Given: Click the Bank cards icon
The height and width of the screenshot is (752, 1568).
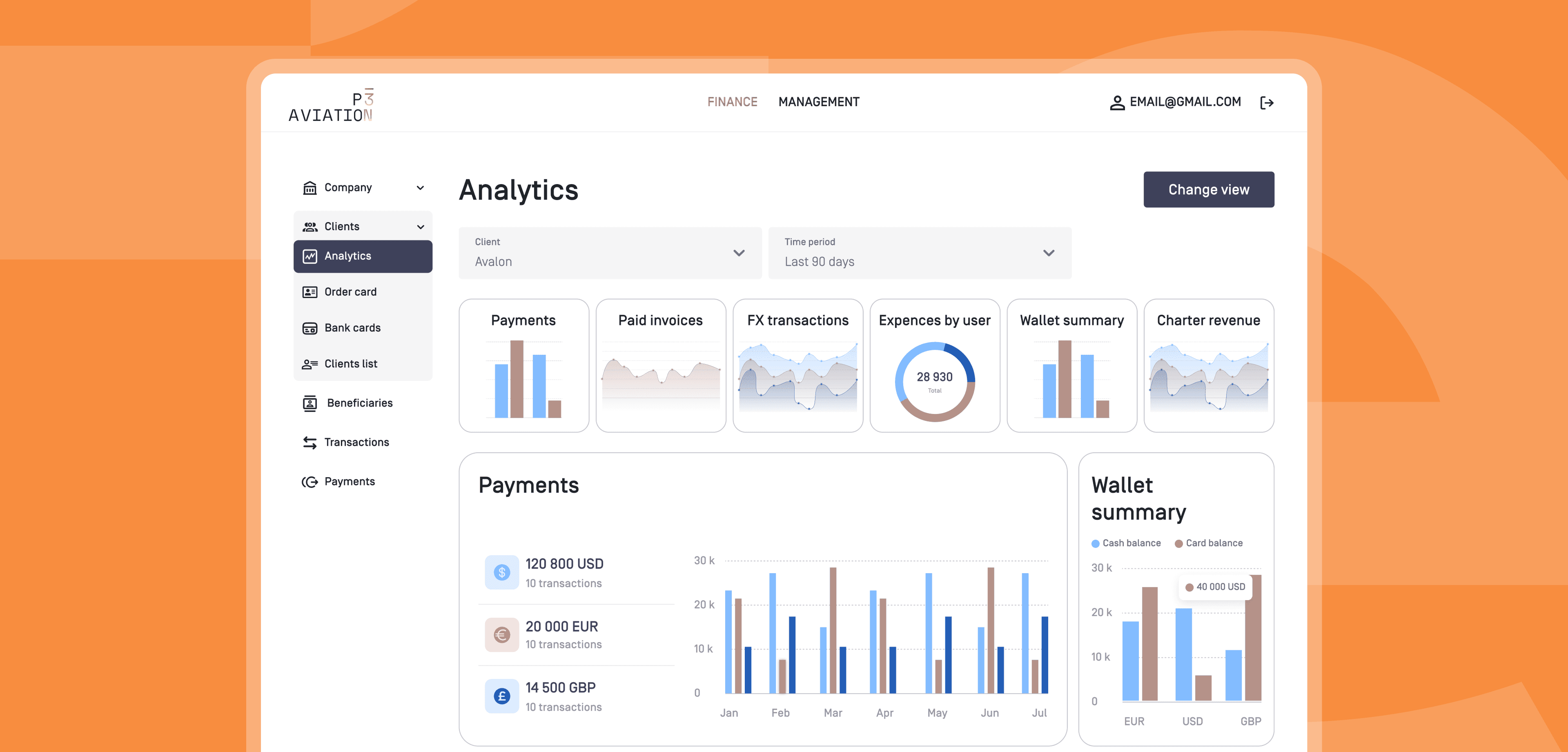Looking at the screenshot, I should 310,328.
